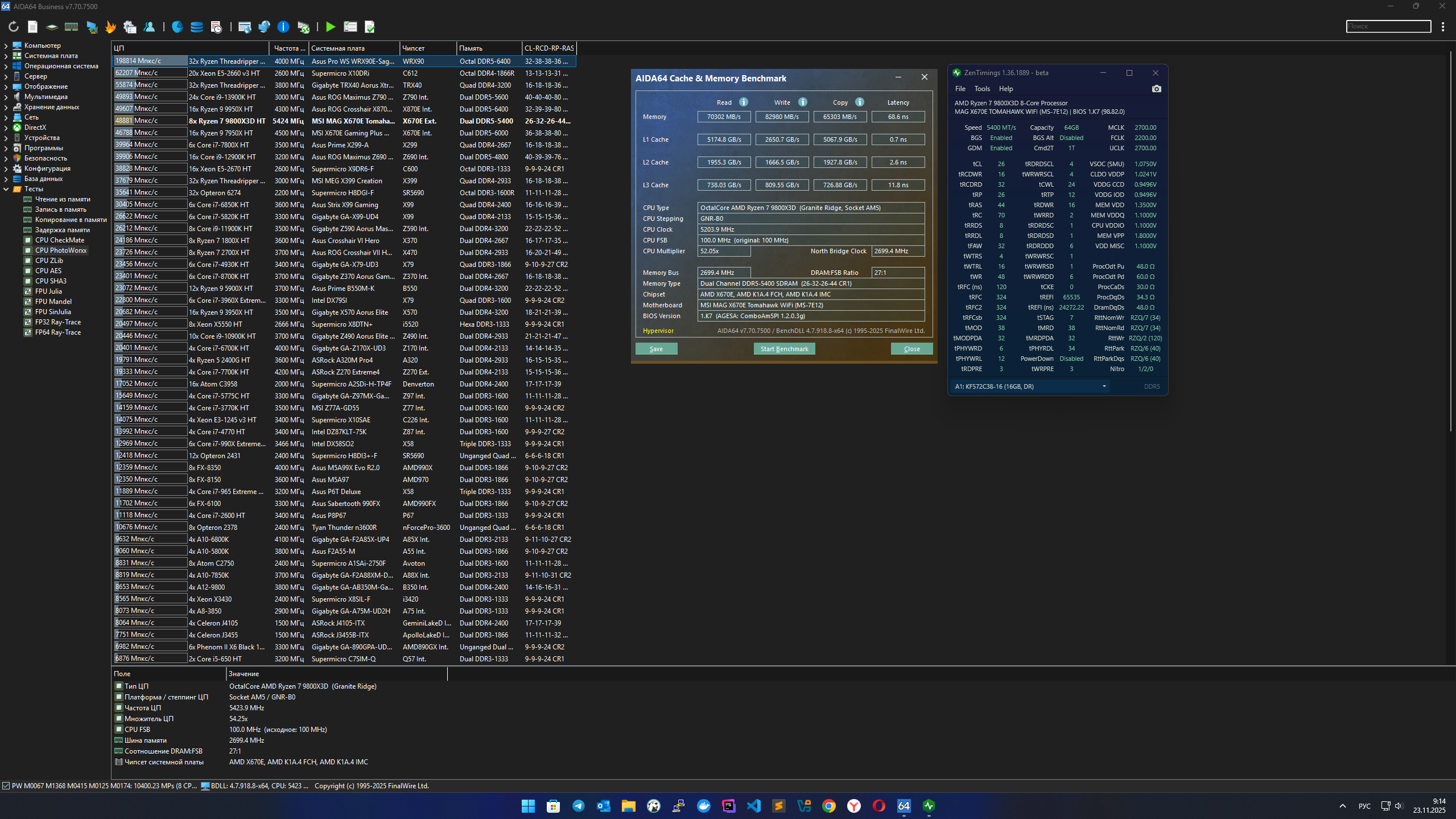The image size is (1456, 819).
Task: Take ZenTimings screenshot with camera icon
Action: [x=1156, y=89]
